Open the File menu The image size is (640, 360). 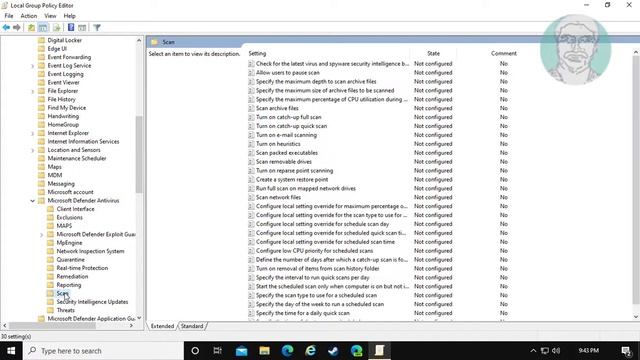[9, 16]
